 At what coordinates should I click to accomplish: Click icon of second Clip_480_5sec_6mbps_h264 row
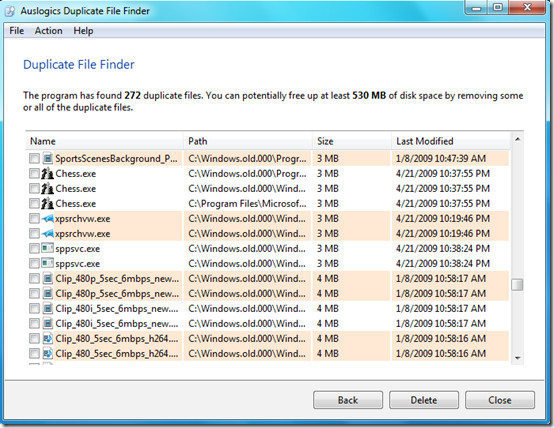click(47, 353)
